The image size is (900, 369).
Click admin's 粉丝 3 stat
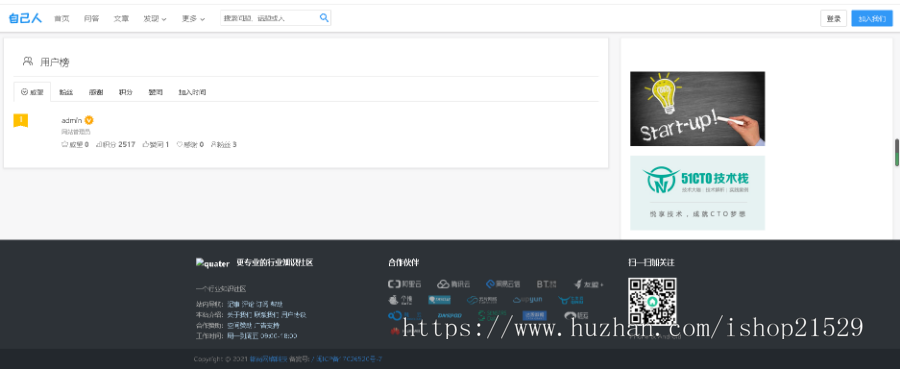click(x=224, y=145)
